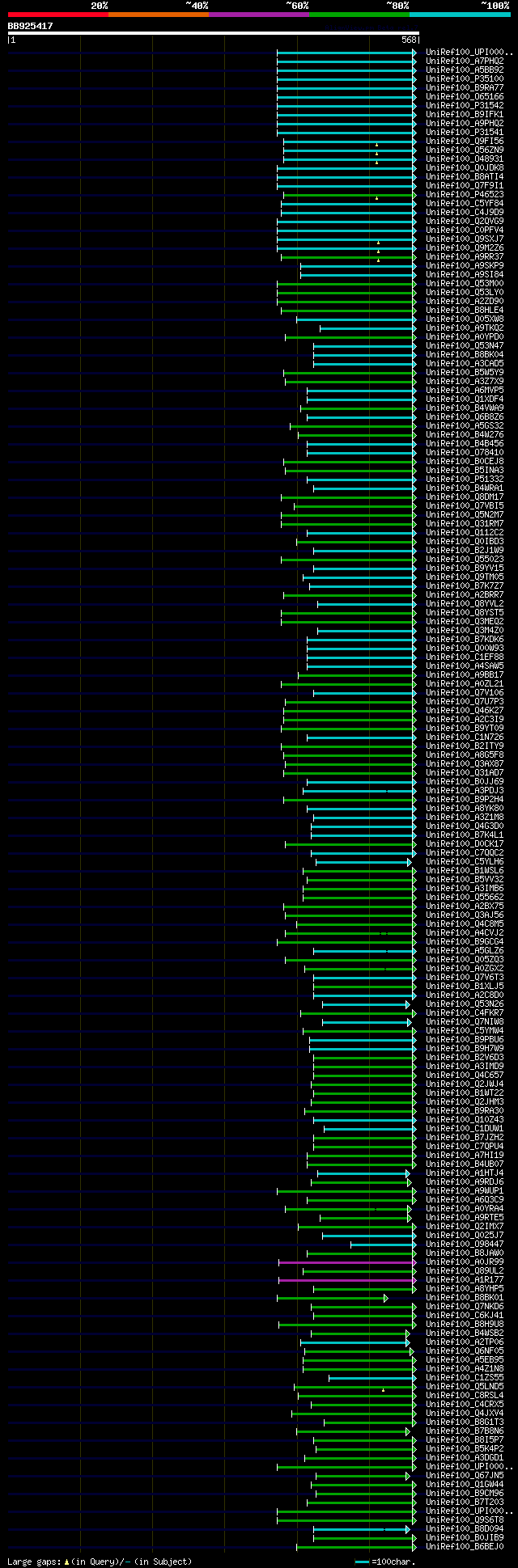Select the UniRef100_B9P2H4 label
518x1568 pixels.
[x=465, y=799]
